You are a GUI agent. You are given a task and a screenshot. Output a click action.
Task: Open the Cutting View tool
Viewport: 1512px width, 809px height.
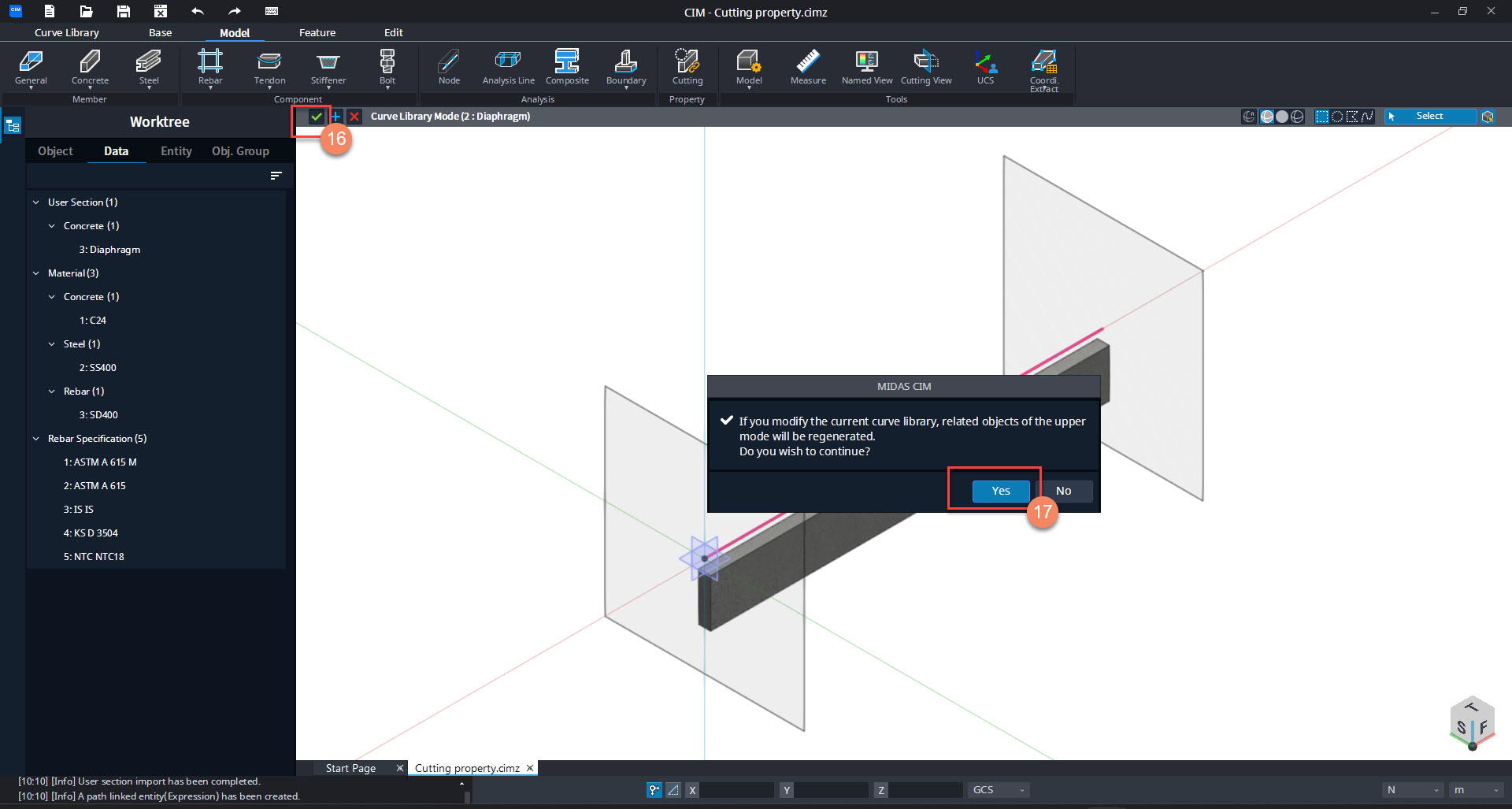pos(926,68)
